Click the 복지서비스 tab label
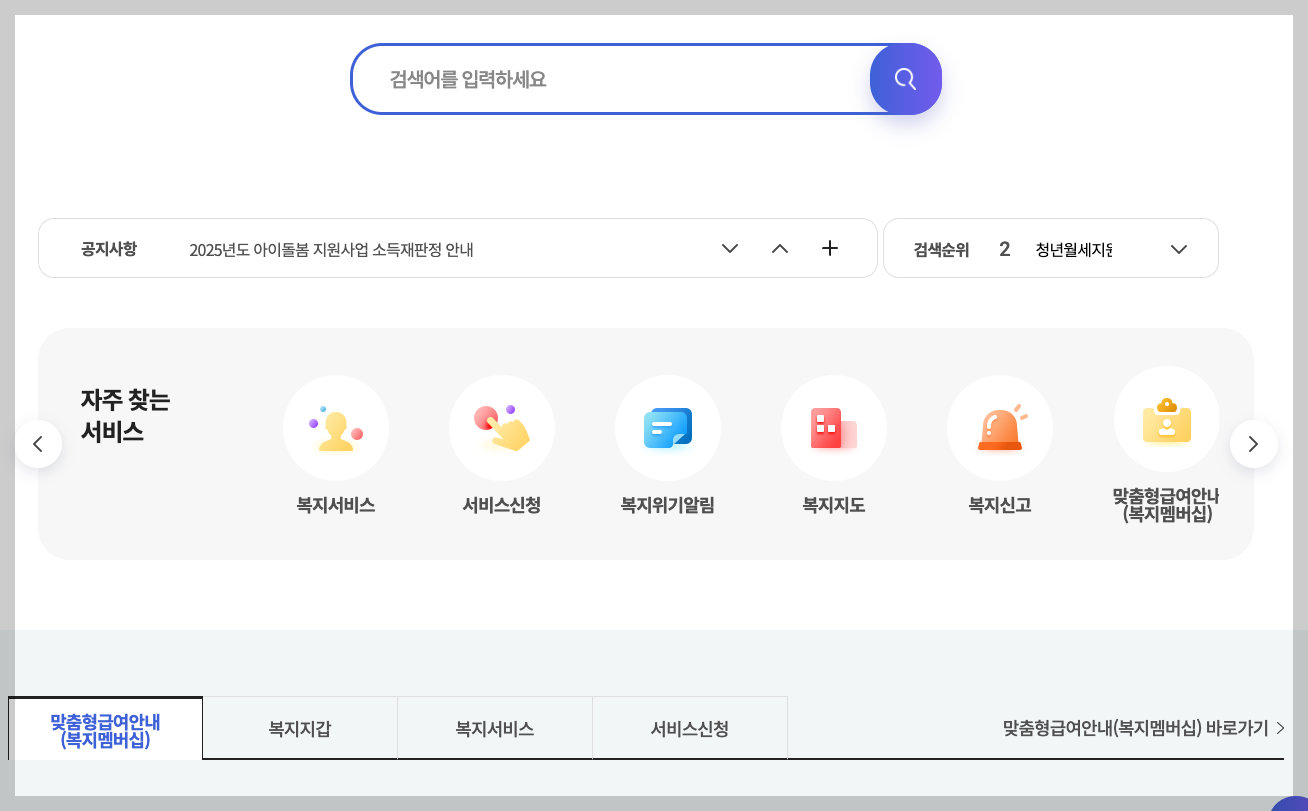Viewport: 1308px width, 811px height. (494, 728)
